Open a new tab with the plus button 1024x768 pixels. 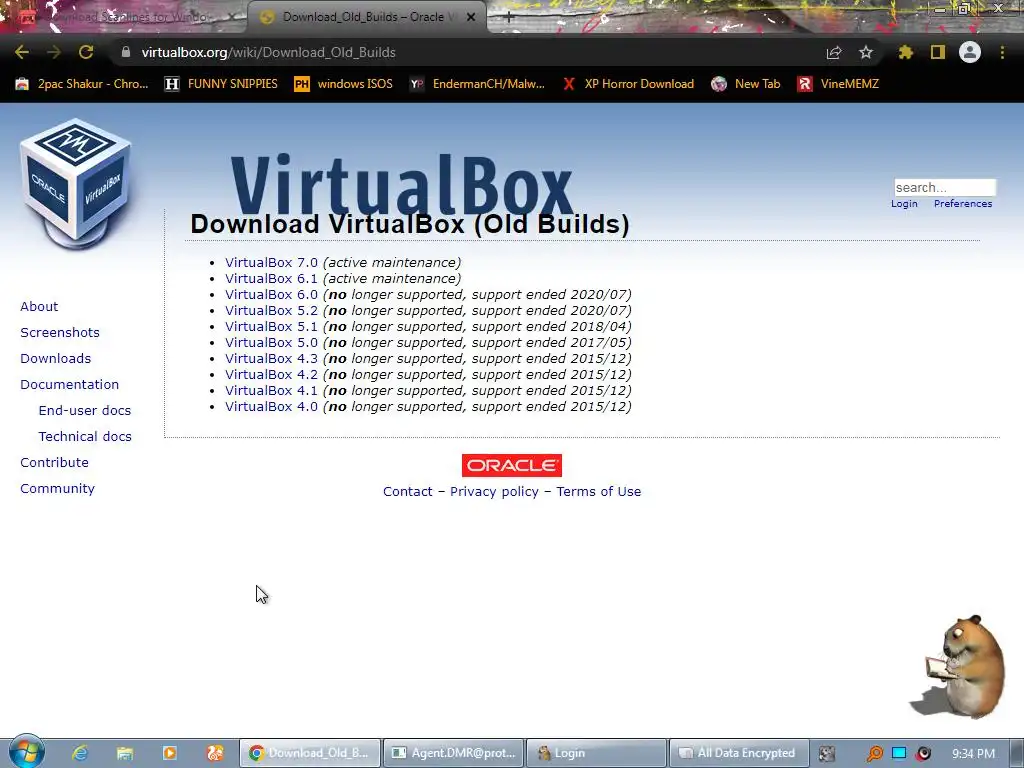tap(509, 18)
